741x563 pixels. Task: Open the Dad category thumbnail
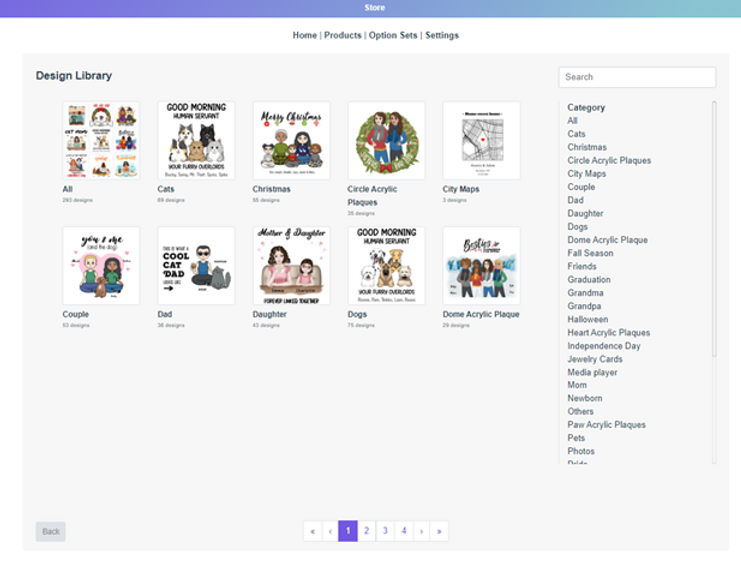[x=196, y=266]
